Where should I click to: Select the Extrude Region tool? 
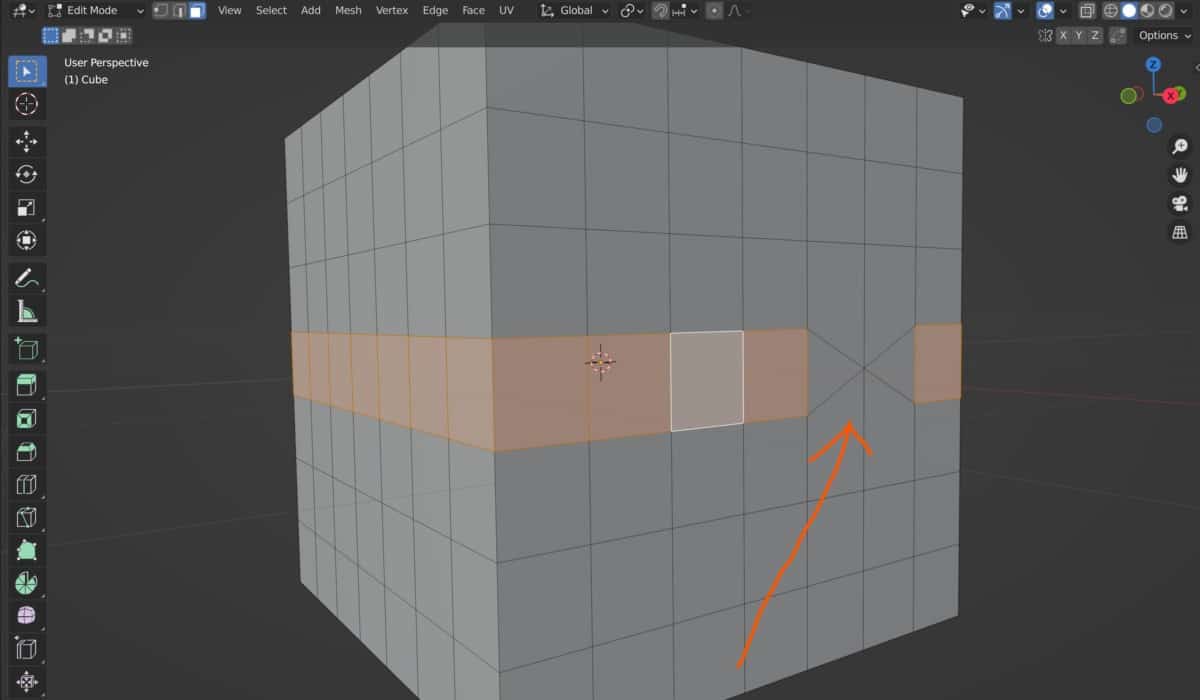pyautogui.click(x=27, y=384)
